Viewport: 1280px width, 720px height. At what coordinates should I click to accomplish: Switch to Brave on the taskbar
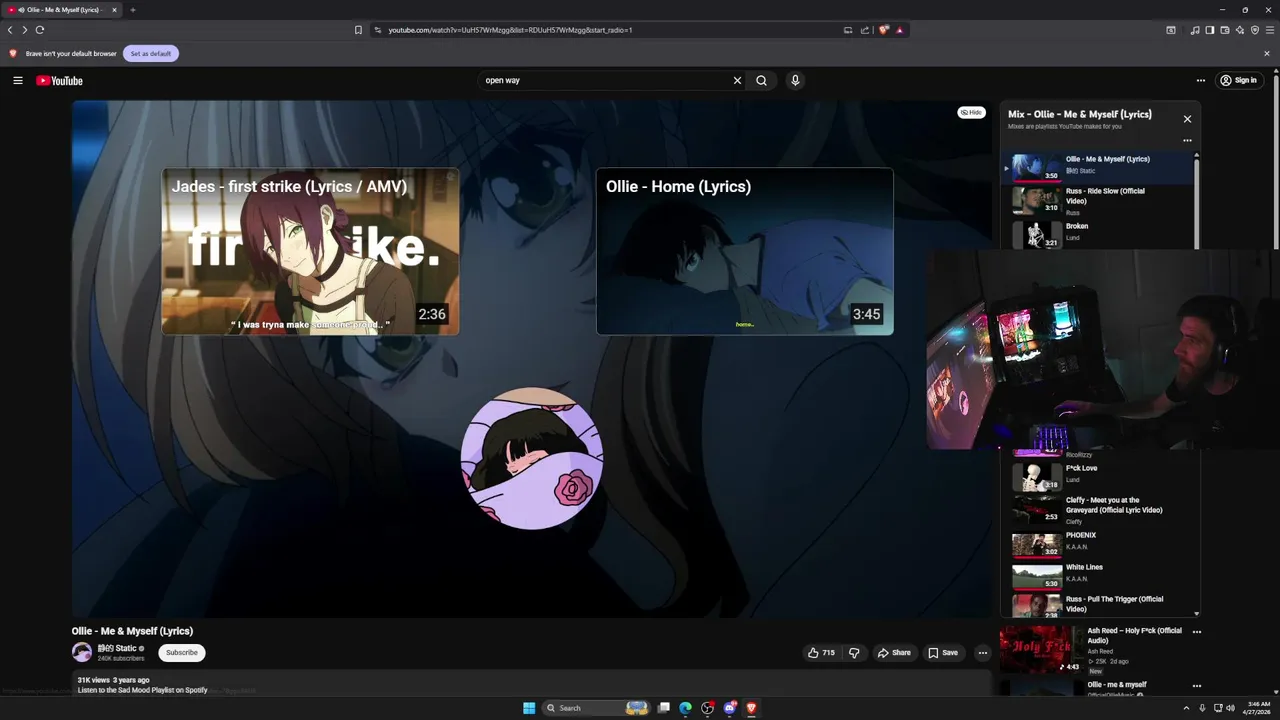751,708
